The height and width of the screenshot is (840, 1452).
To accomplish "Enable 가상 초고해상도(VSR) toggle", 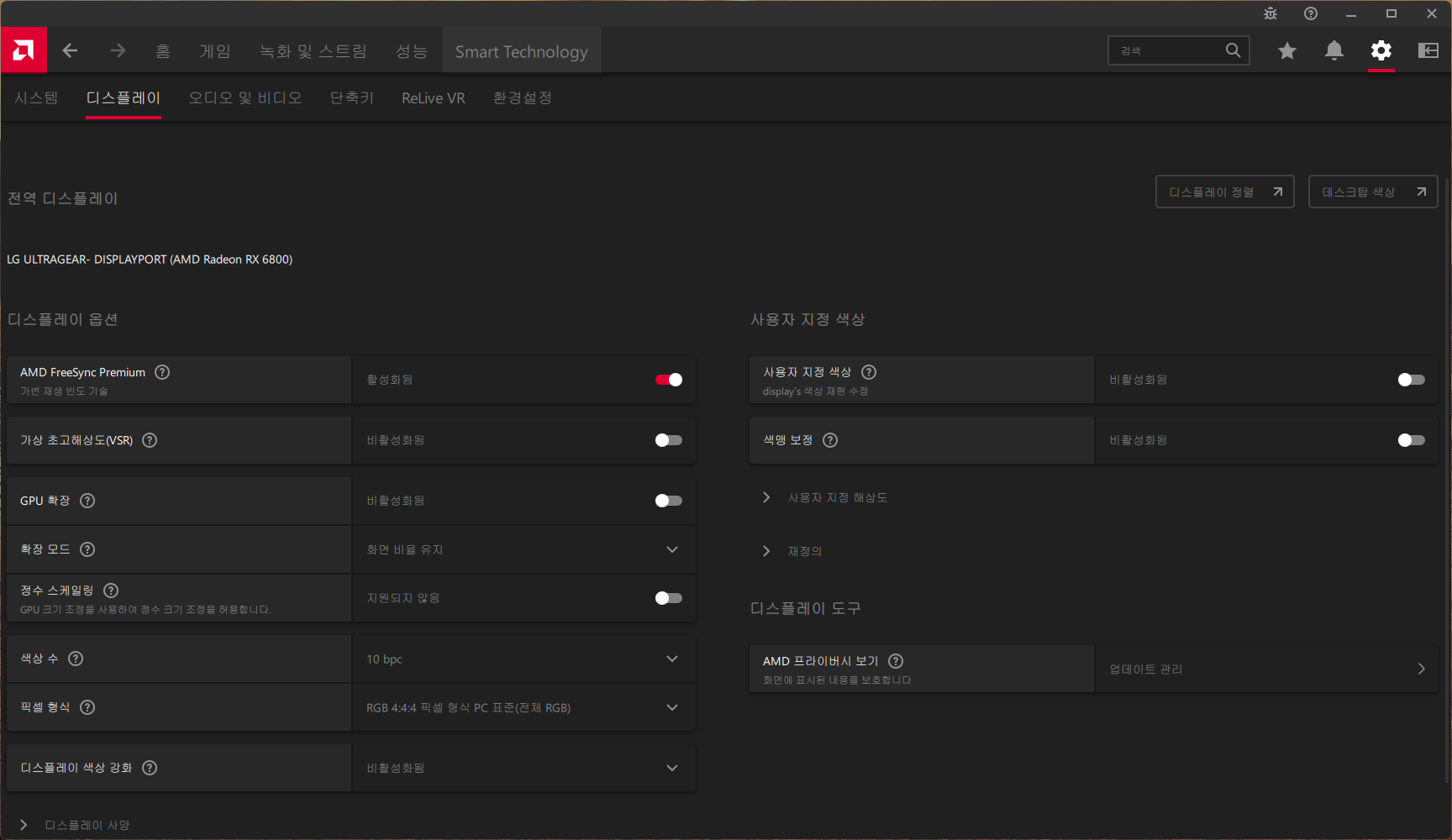I will [x=669, y=440].
